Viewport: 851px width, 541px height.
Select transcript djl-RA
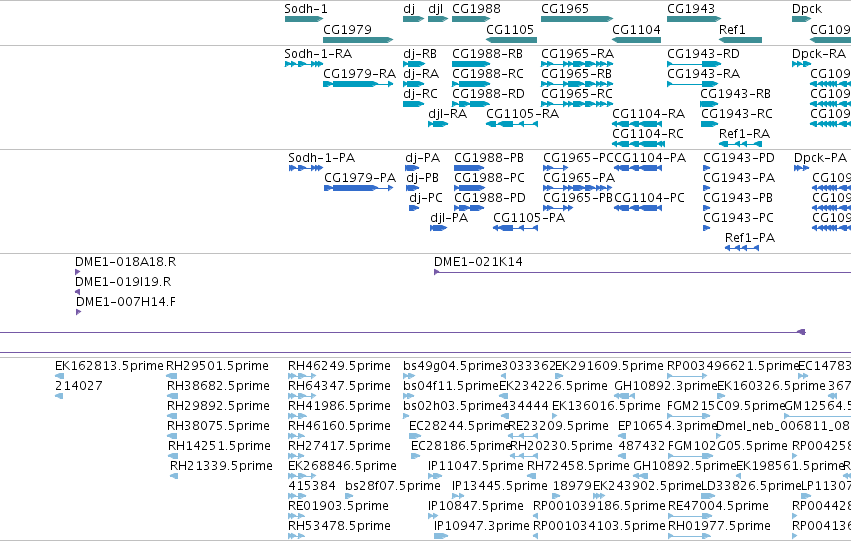[x=438, y=124]
